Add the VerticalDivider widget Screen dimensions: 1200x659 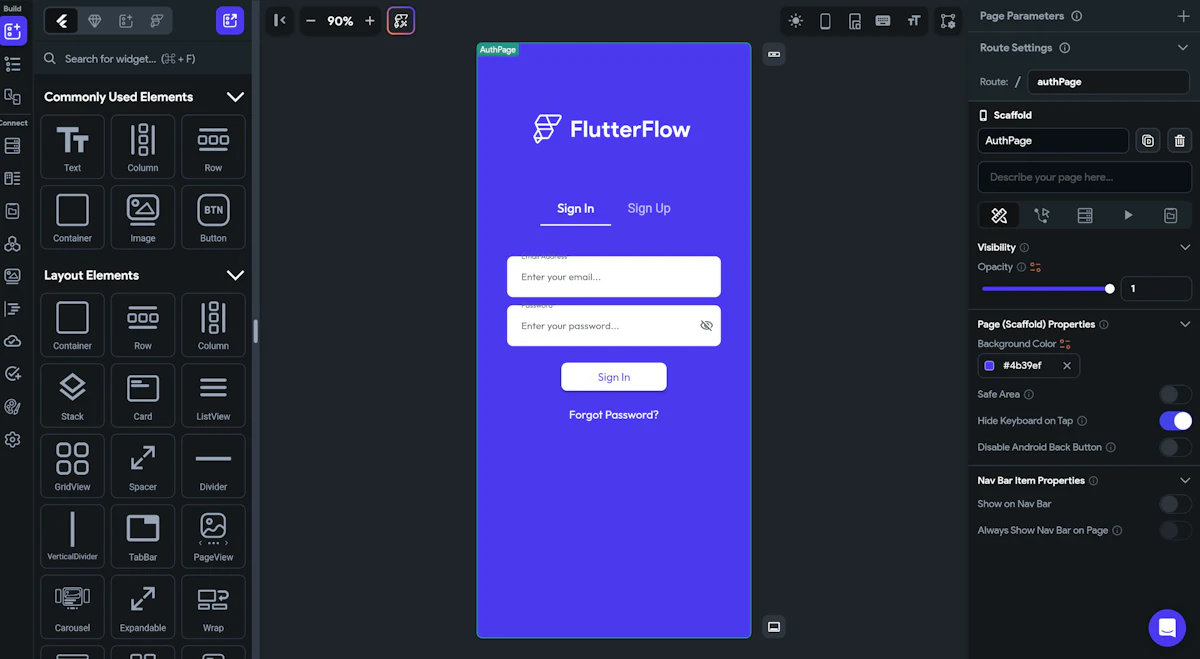click(72, 535)
